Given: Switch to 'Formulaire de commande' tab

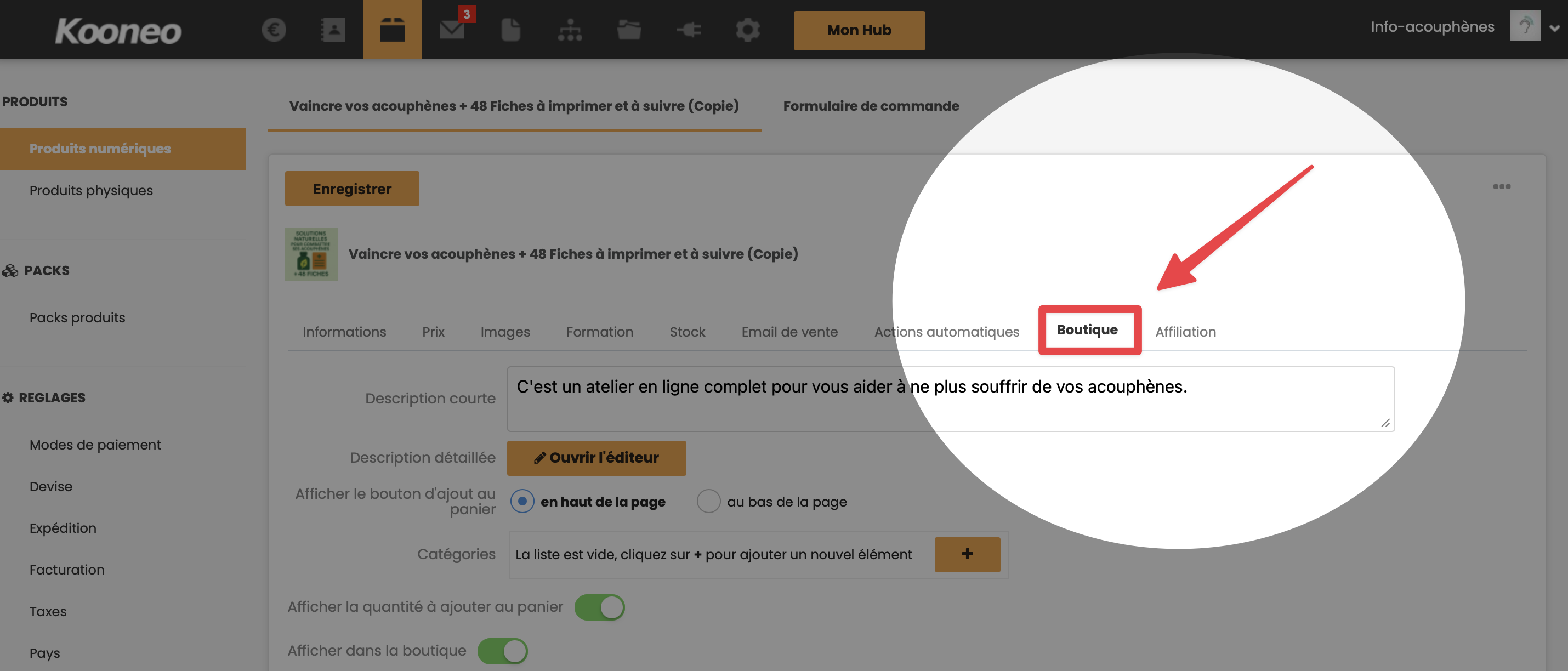Looking at the screenshot, I should [x=871, y=106].
